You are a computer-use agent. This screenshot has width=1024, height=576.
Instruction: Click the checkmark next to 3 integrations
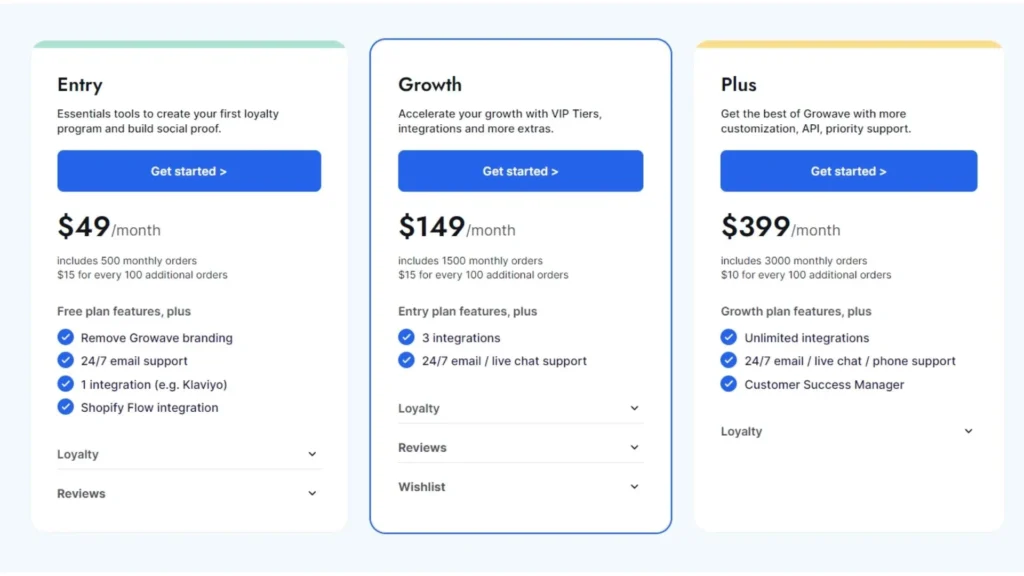click(x=406, y=338)
